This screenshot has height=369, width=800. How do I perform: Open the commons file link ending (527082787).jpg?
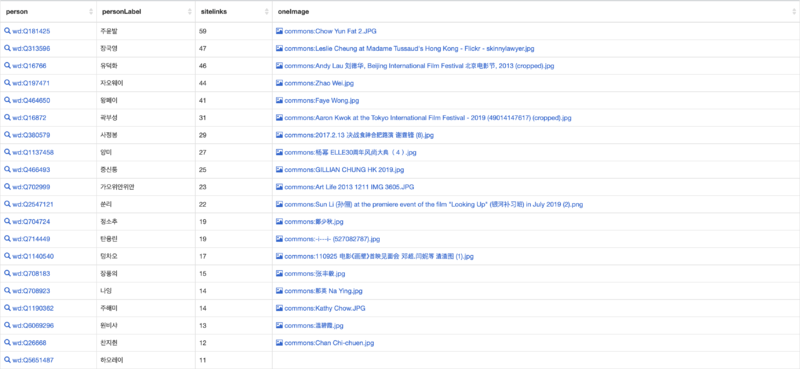332,239
